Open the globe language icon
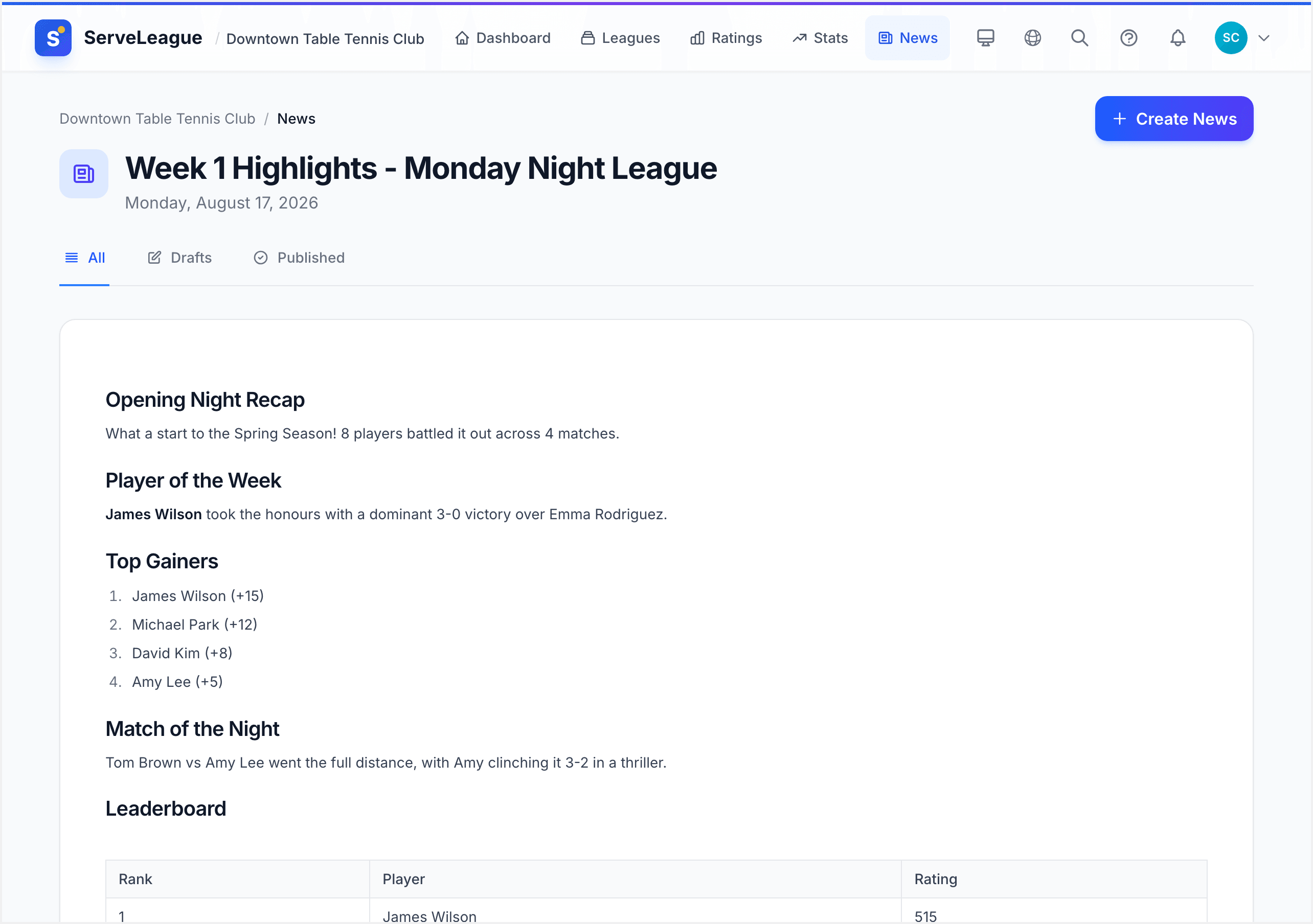 pyautogui.click(x=1032, y=38)
